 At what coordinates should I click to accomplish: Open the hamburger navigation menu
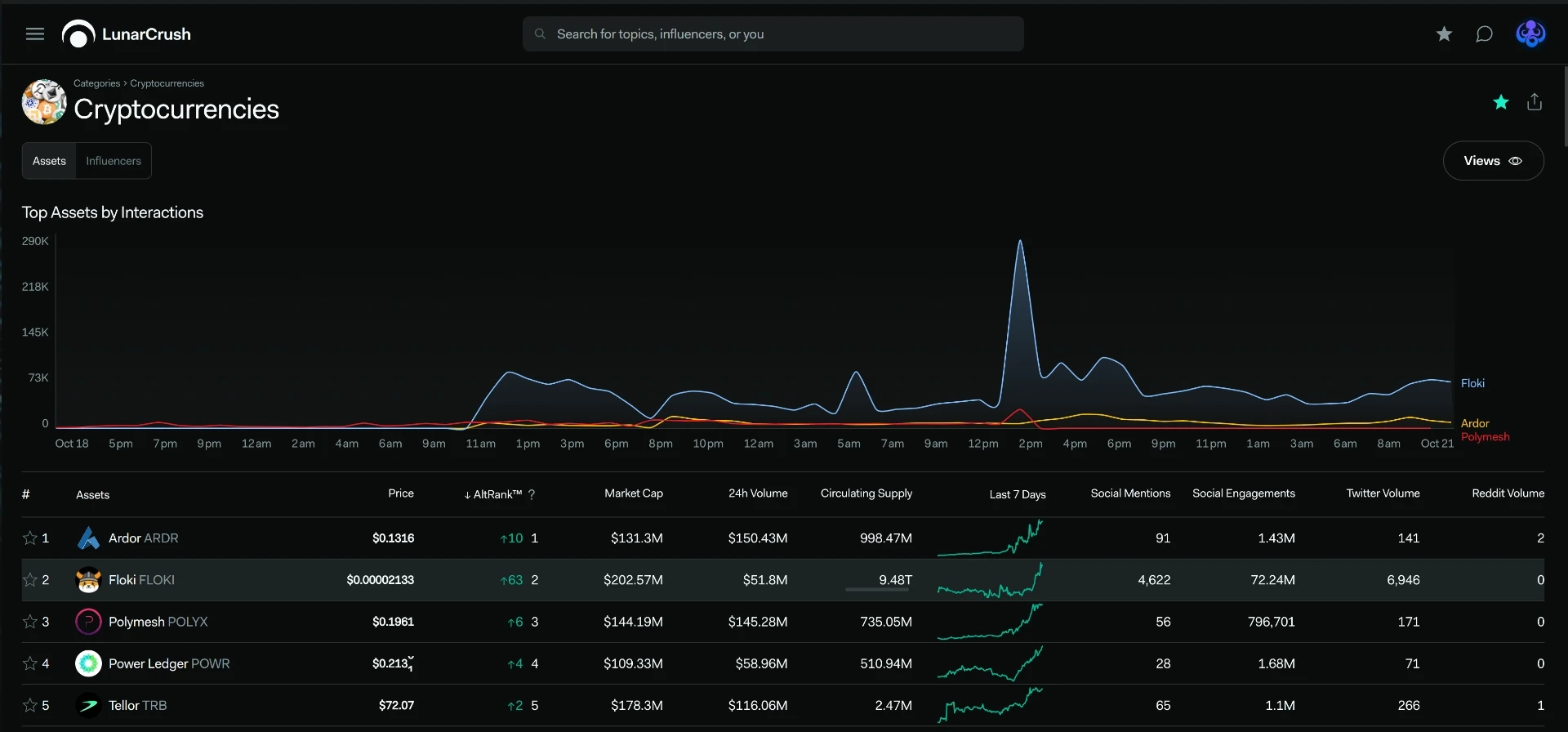coord(35,34)
